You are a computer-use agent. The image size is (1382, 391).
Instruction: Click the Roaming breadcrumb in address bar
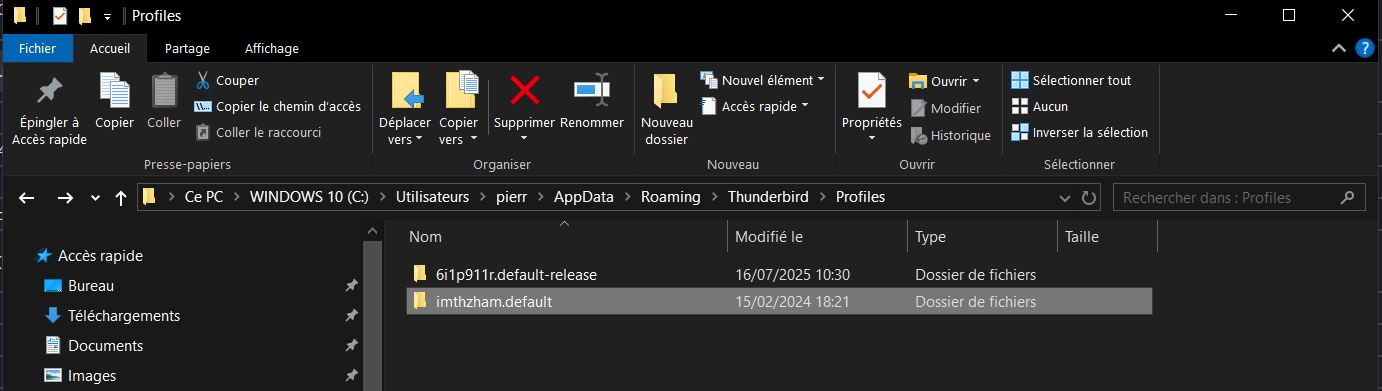[x=670, y=197]
